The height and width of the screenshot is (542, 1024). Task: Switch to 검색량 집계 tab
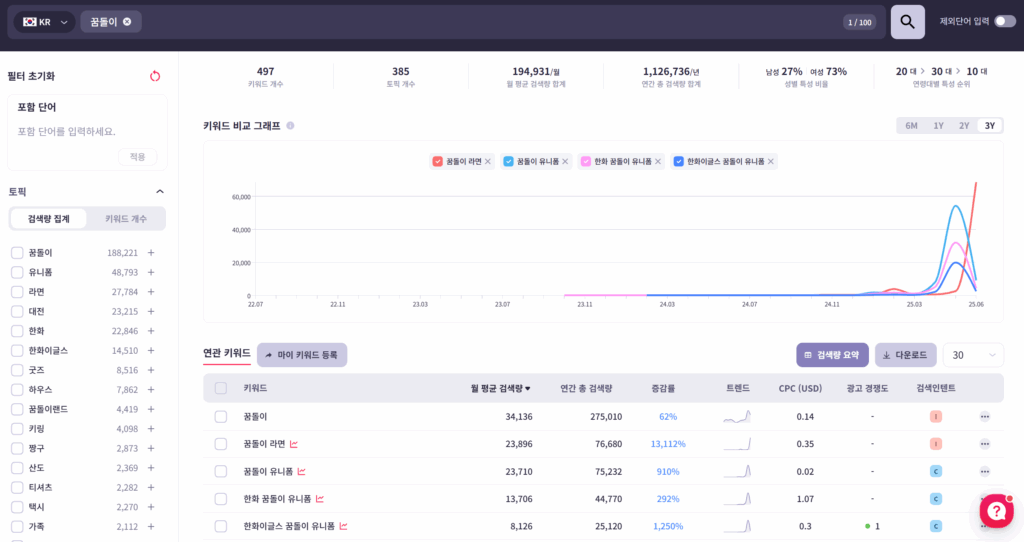pyautogui.click(x=48, y=219)
